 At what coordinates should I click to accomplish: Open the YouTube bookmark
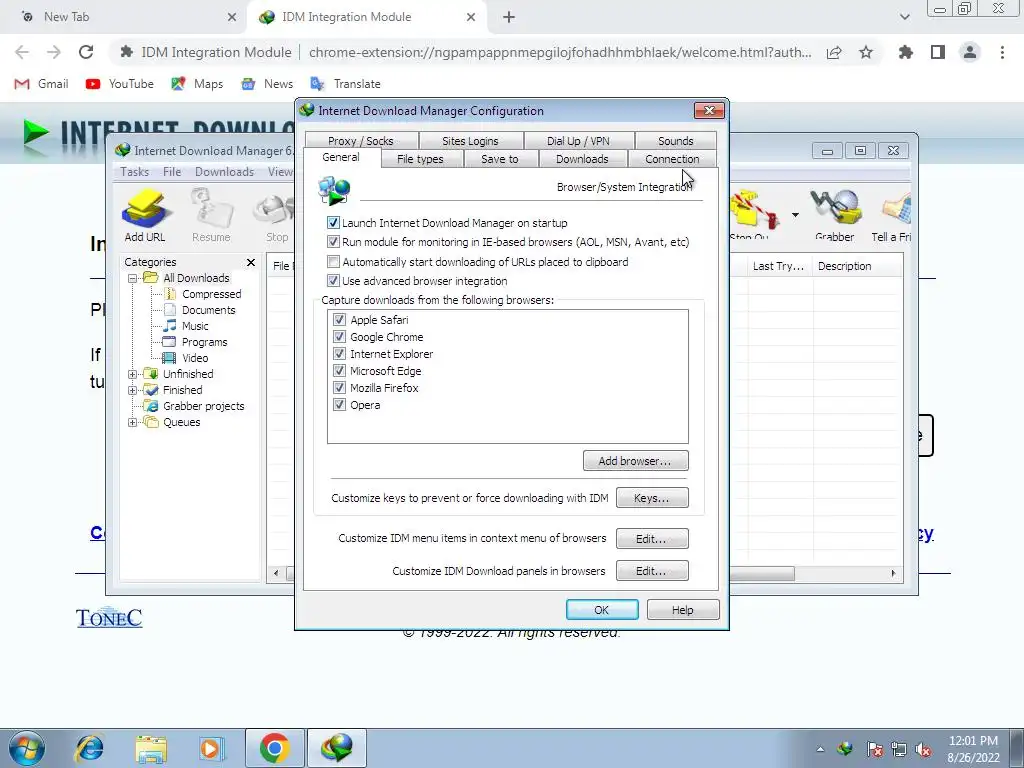120,84
